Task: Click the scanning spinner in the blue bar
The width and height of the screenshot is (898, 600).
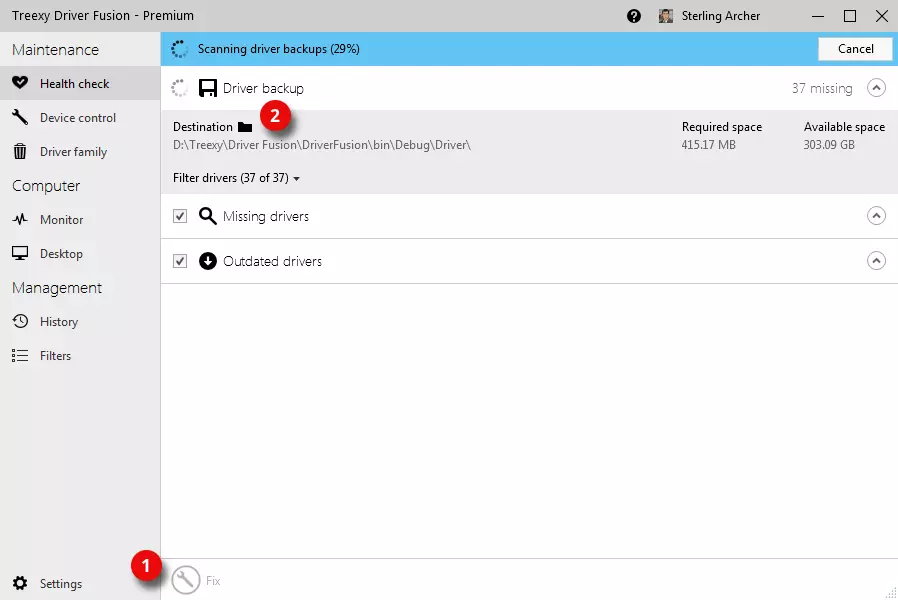Action: pyautogui.click(x=179, y=49)
